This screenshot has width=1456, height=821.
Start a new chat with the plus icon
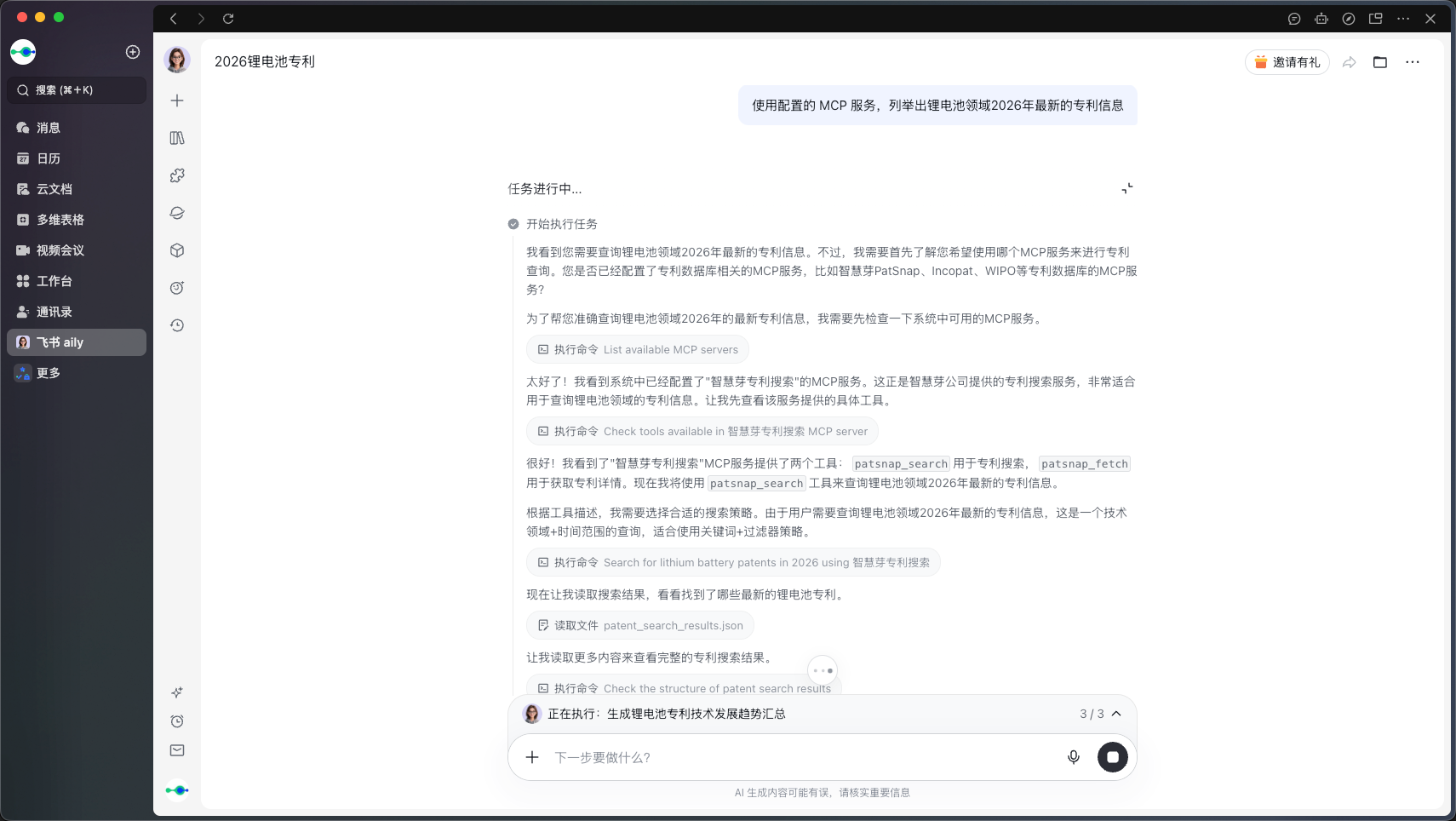[177, 100]
